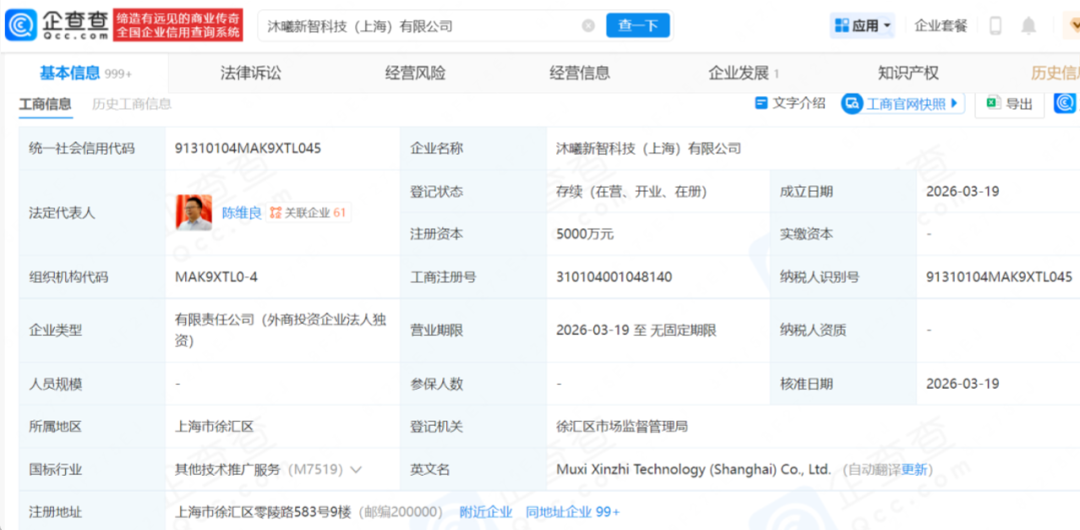Switch to the 知识产权 tab
1080x530 pixels.
click(908, 73)
